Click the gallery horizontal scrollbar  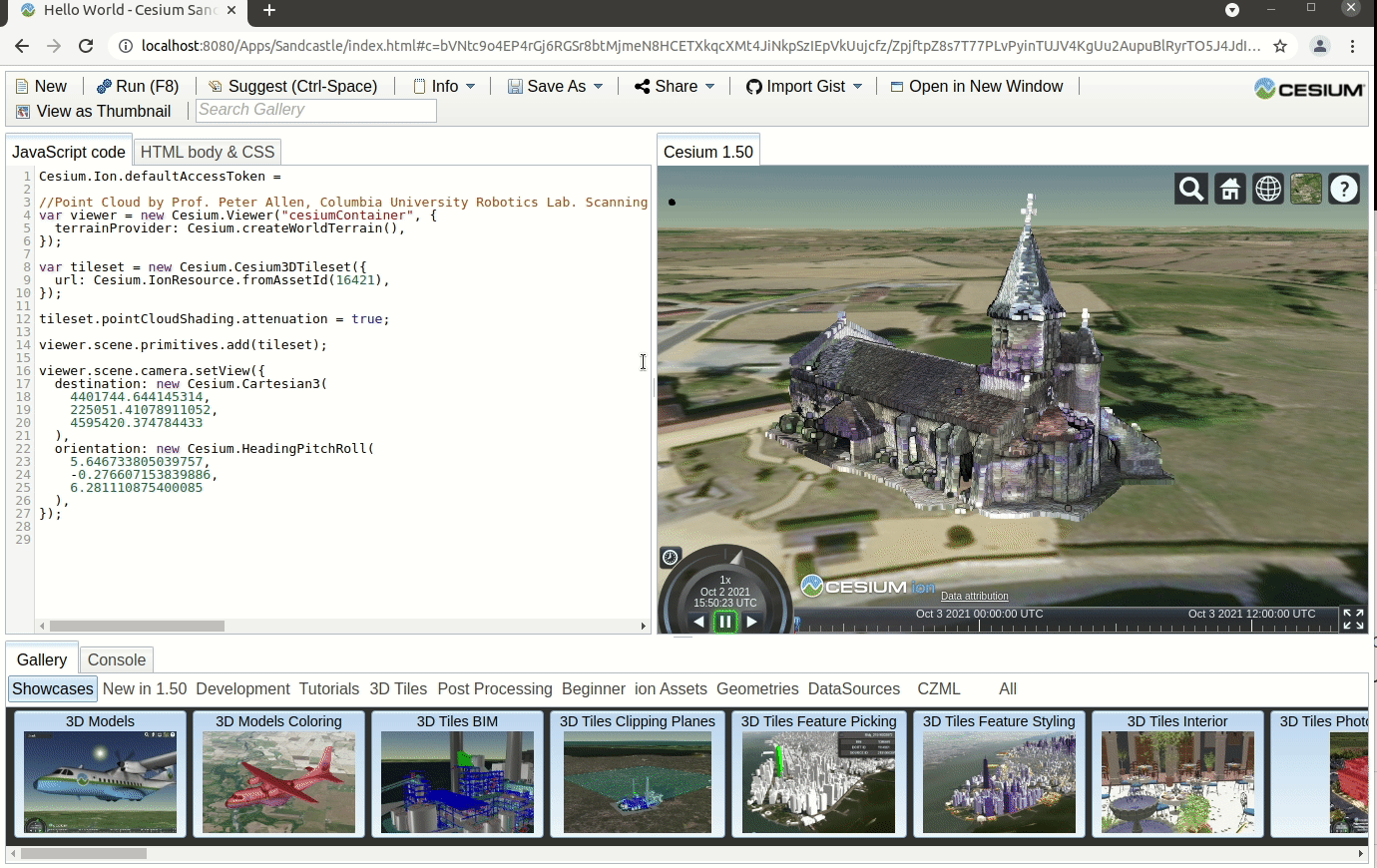[x=84, y=854]
